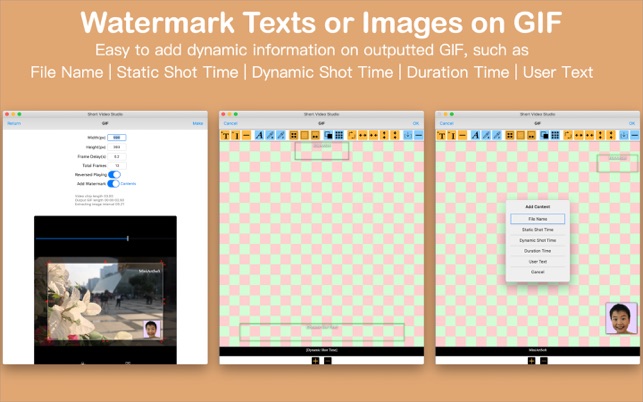Click the blue download arrow icon in middle window

click(408, 135)
